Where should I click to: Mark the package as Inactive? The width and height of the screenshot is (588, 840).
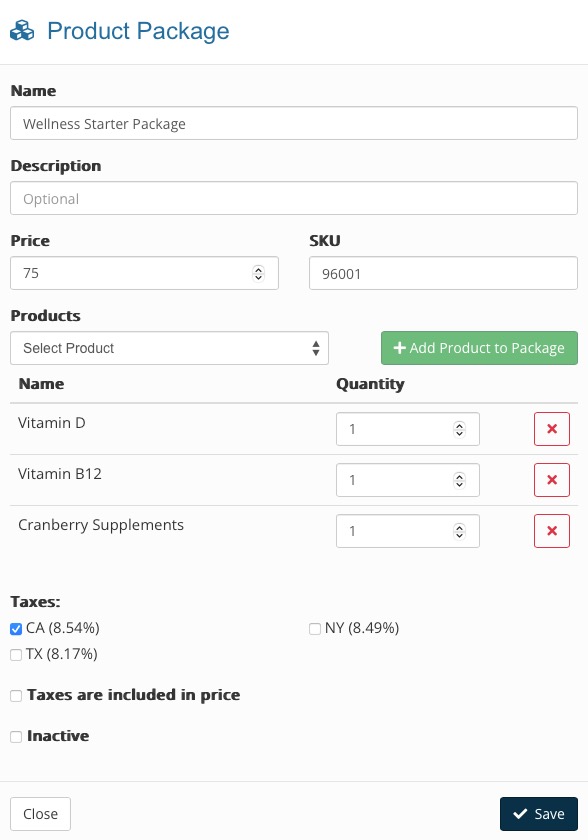(16, 737)
